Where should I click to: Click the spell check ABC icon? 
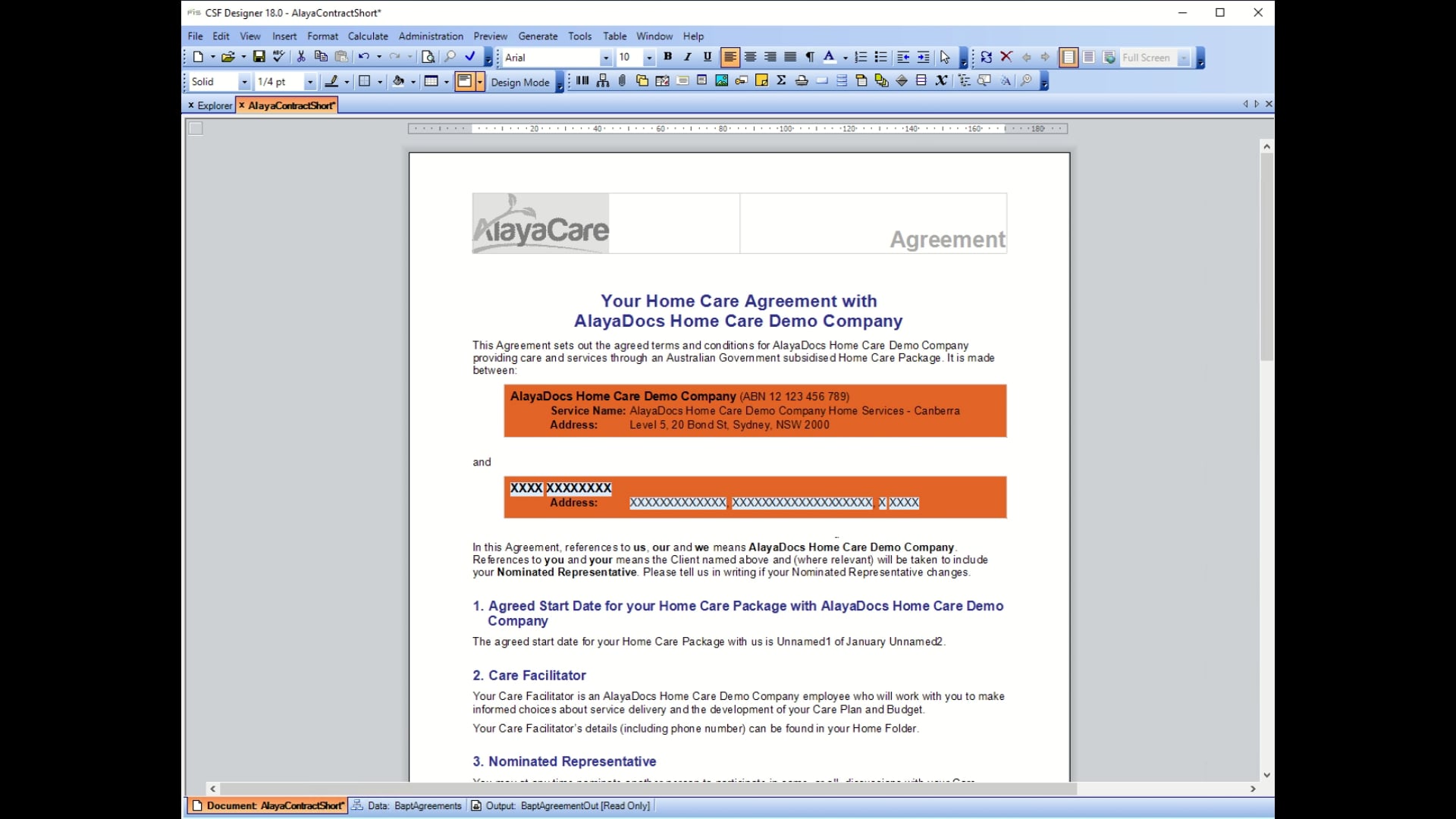(278, 57)
